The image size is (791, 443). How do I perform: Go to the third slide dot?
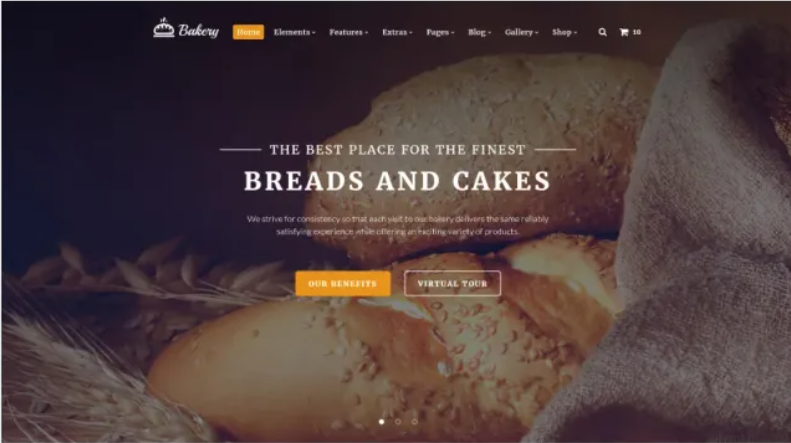tap(415, 421)
